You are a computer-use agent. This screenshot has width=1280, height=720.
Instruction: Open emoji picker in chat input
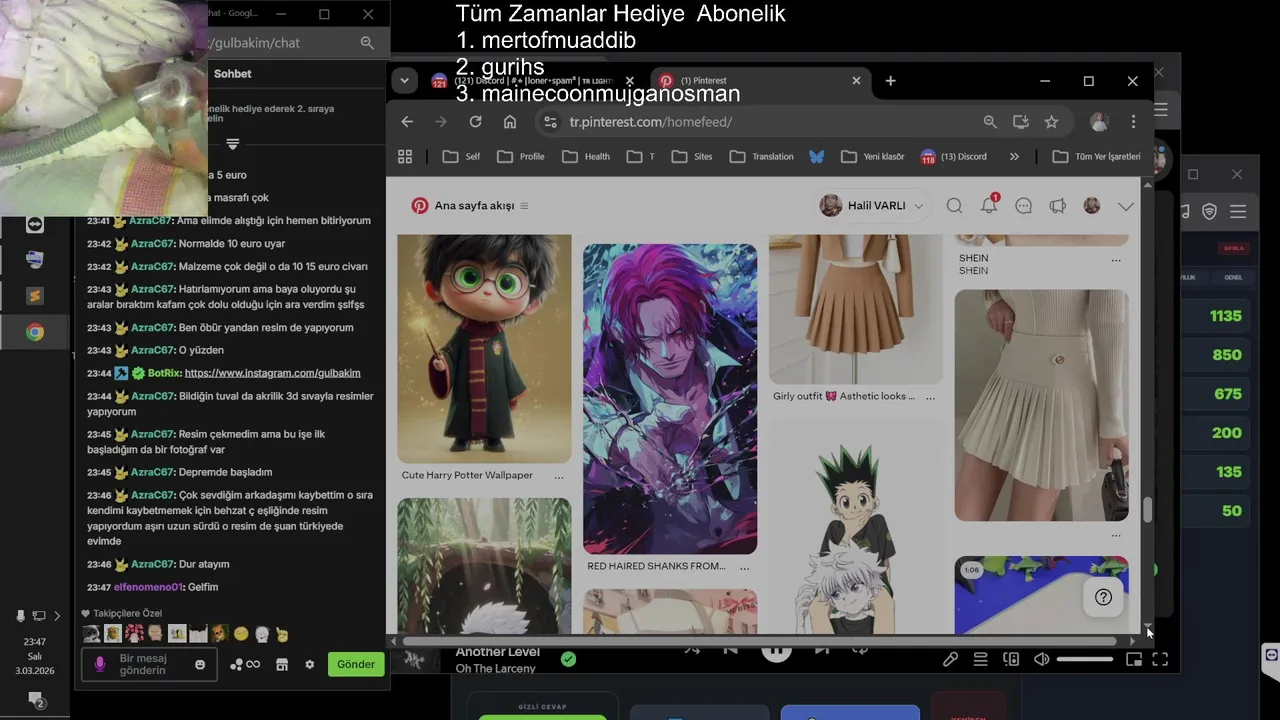200,664
